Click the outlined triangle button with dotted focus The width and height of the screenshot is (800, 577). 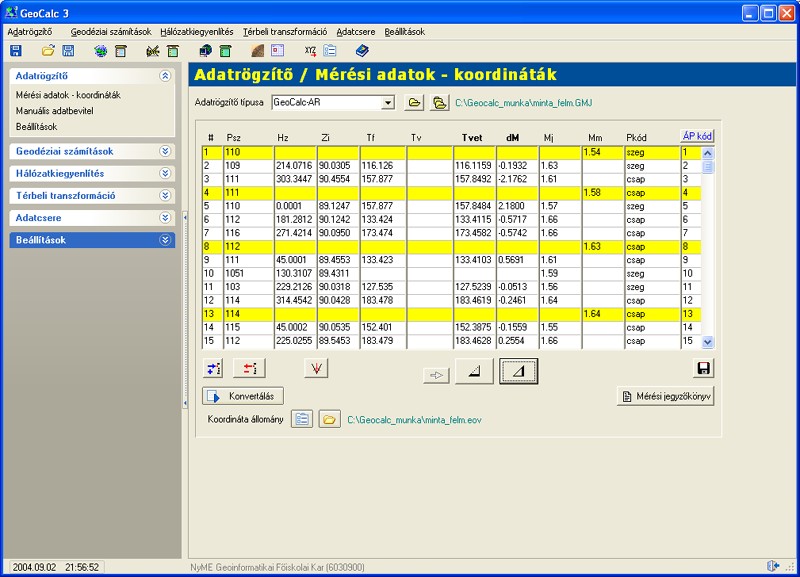point(518,371)
